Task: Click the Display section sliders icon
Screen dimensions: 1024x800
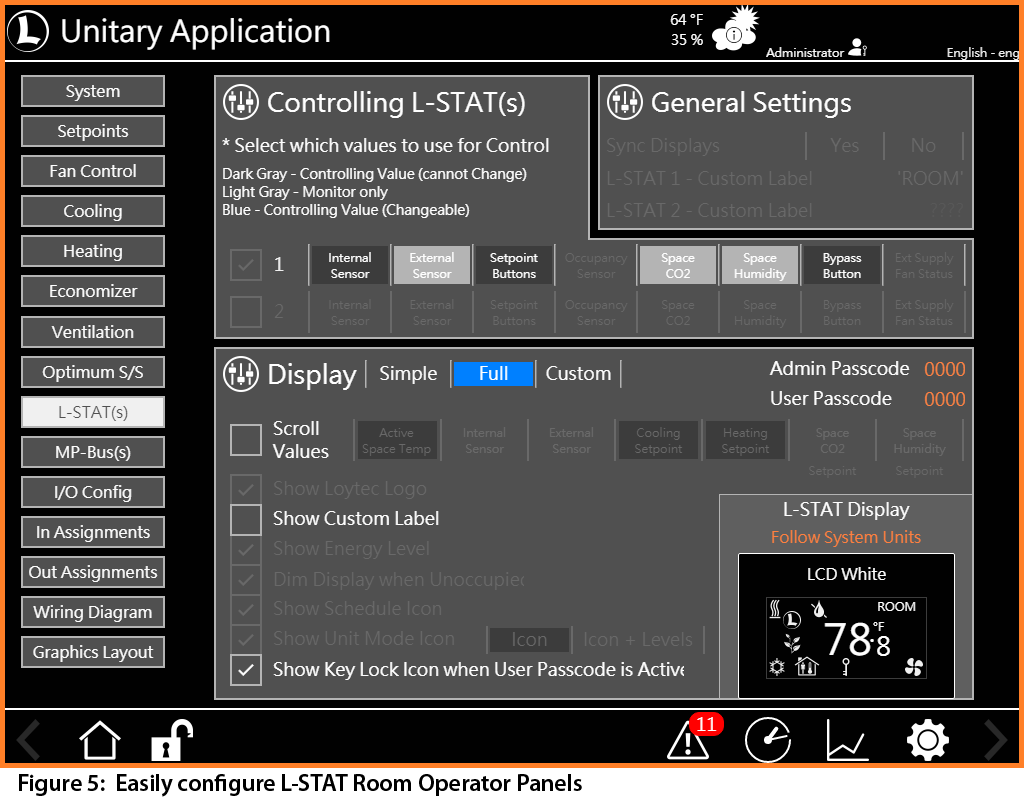Action: (241, 374)
